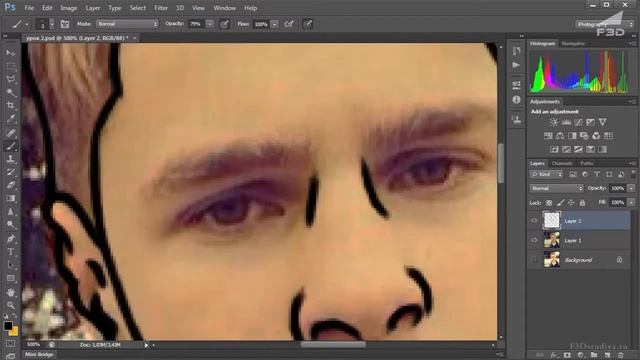Select the Eraser tool
This screenshot has width=640, height=360.
[11, 185]
